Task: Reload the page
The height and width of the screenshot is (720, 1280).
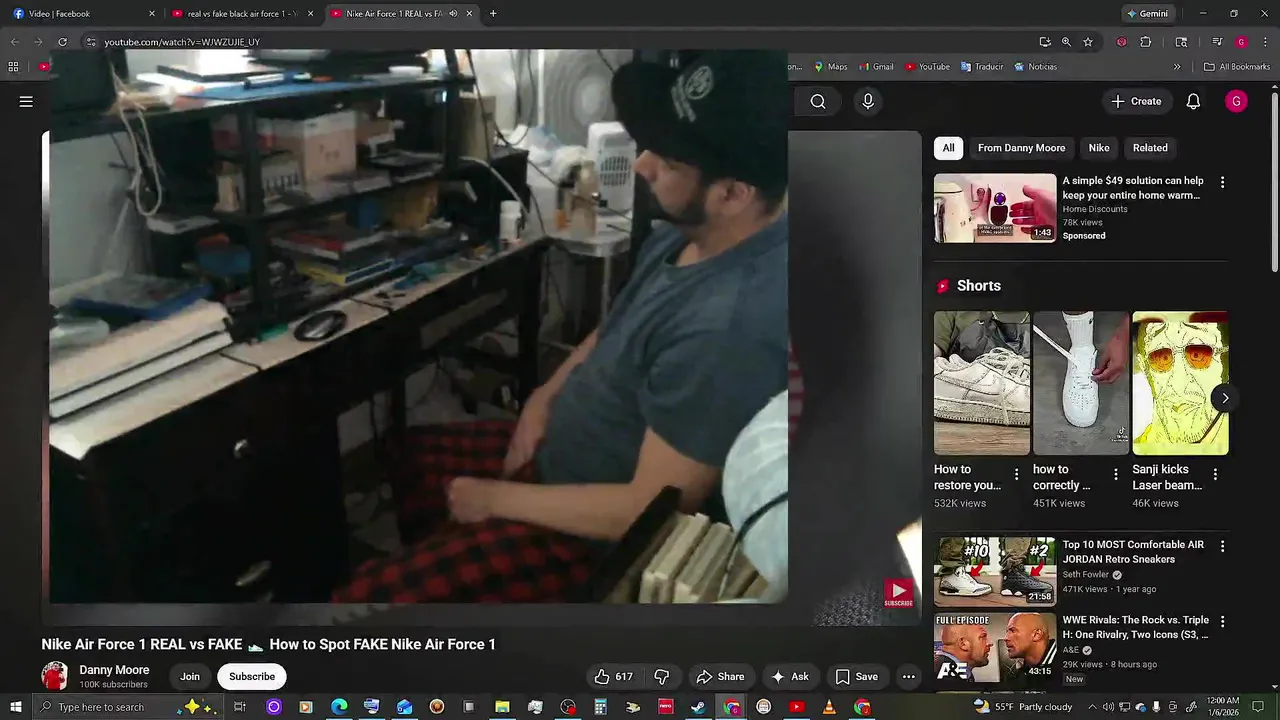Action: pyautogui.click(x=62, y=42)
